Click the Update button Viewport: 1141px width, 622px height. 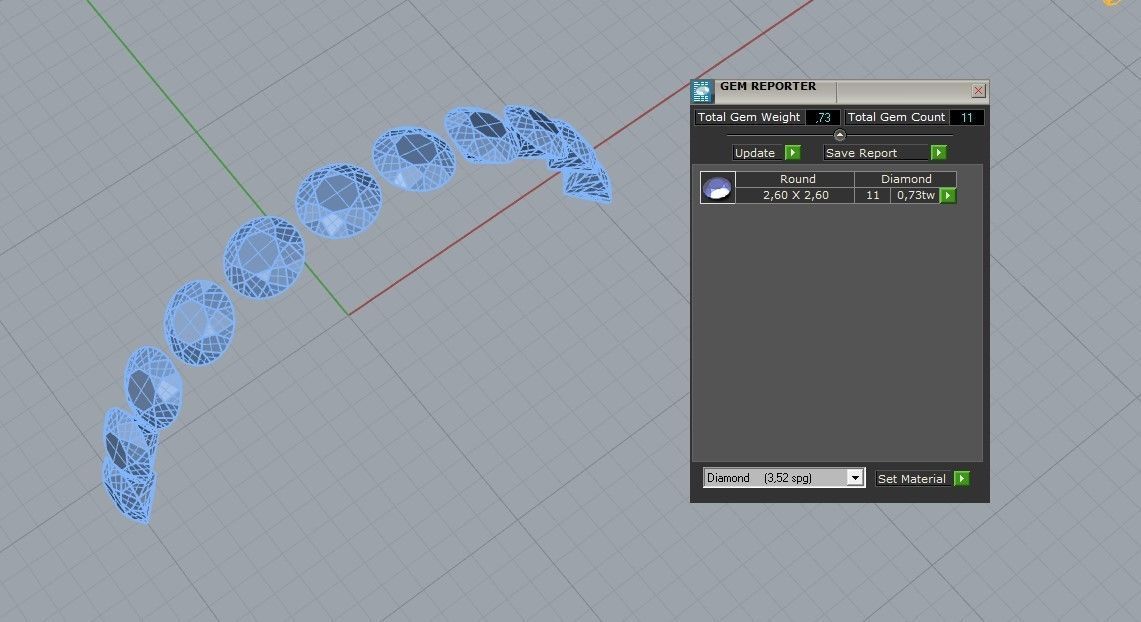coord(758,153)
